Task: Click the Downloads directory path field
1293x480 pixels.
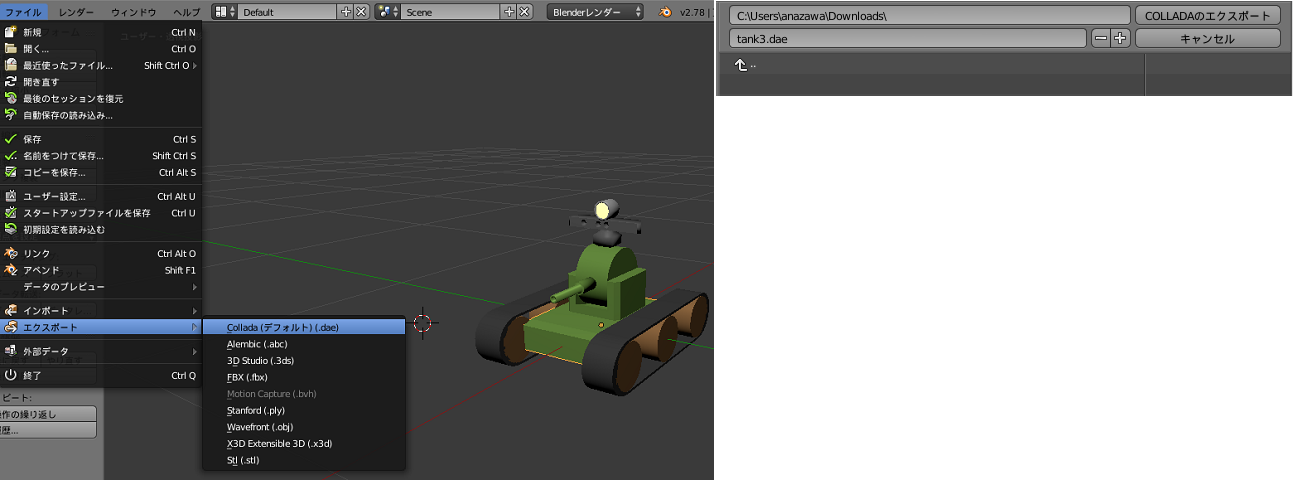Action: 929,16
